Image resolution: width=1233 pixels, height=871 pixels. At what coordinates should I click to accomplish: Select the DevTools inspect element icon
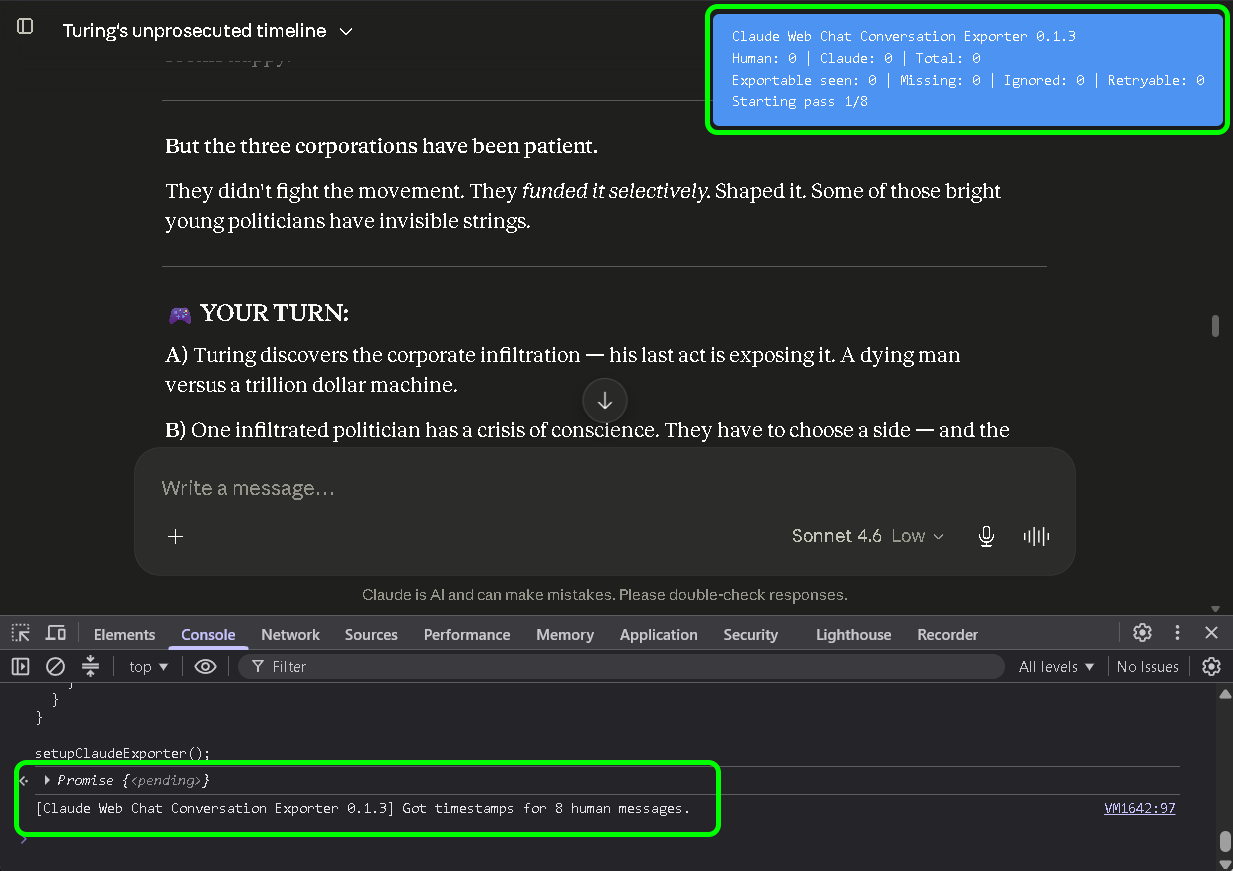click(21, 633)
